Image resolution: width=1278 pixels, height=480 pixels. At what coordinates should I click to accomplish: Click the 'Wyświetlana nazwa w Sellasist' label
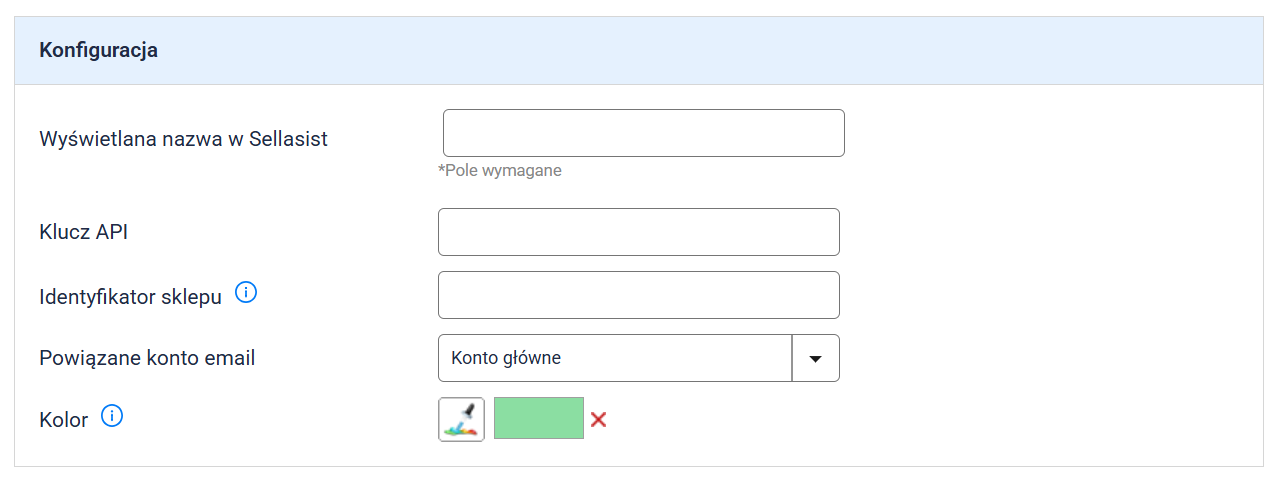click(x=183, y=139)
